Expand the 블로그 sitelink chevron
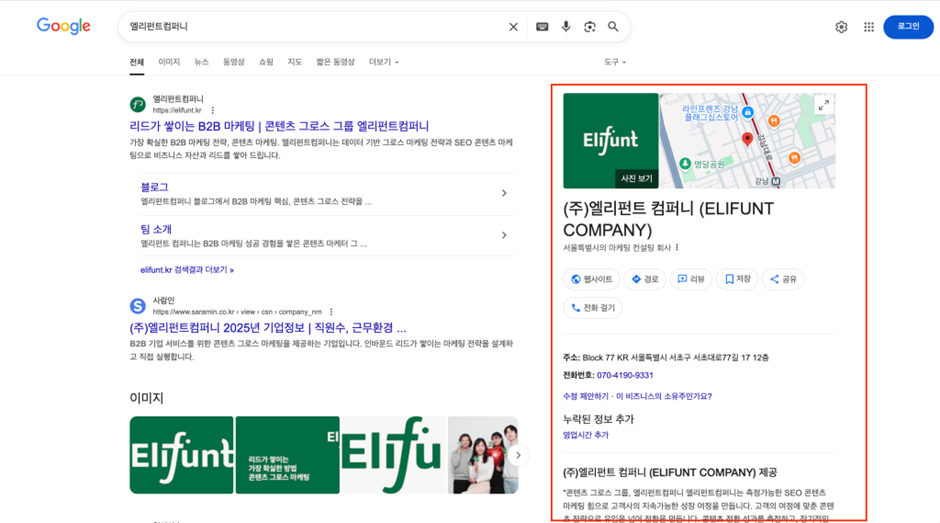Screen dimensions: 940x523 (x=504, y=193)
